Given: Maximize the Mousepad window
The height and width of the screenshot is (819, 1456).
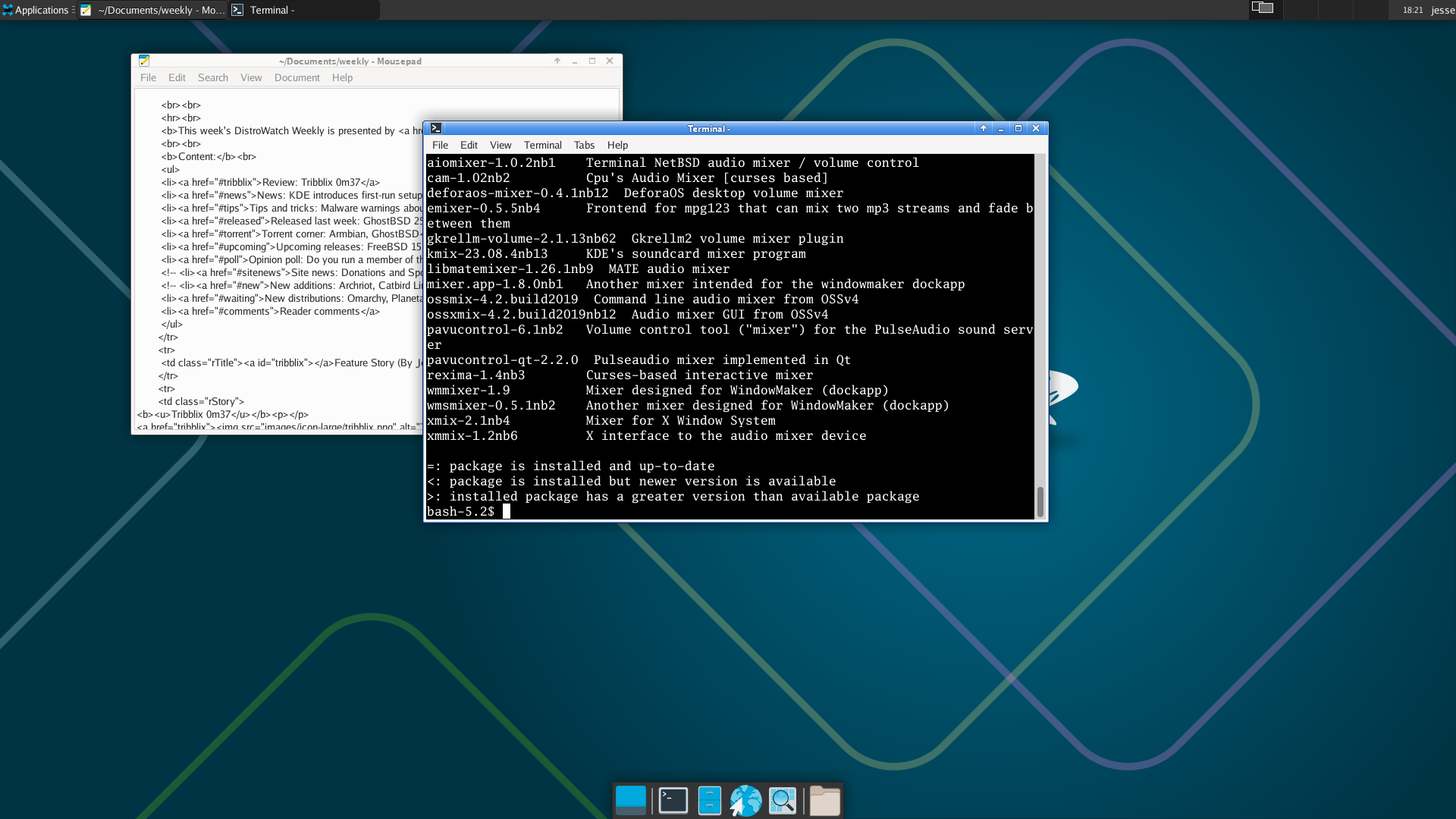Looking at the screenshot, I should (592, 61).
